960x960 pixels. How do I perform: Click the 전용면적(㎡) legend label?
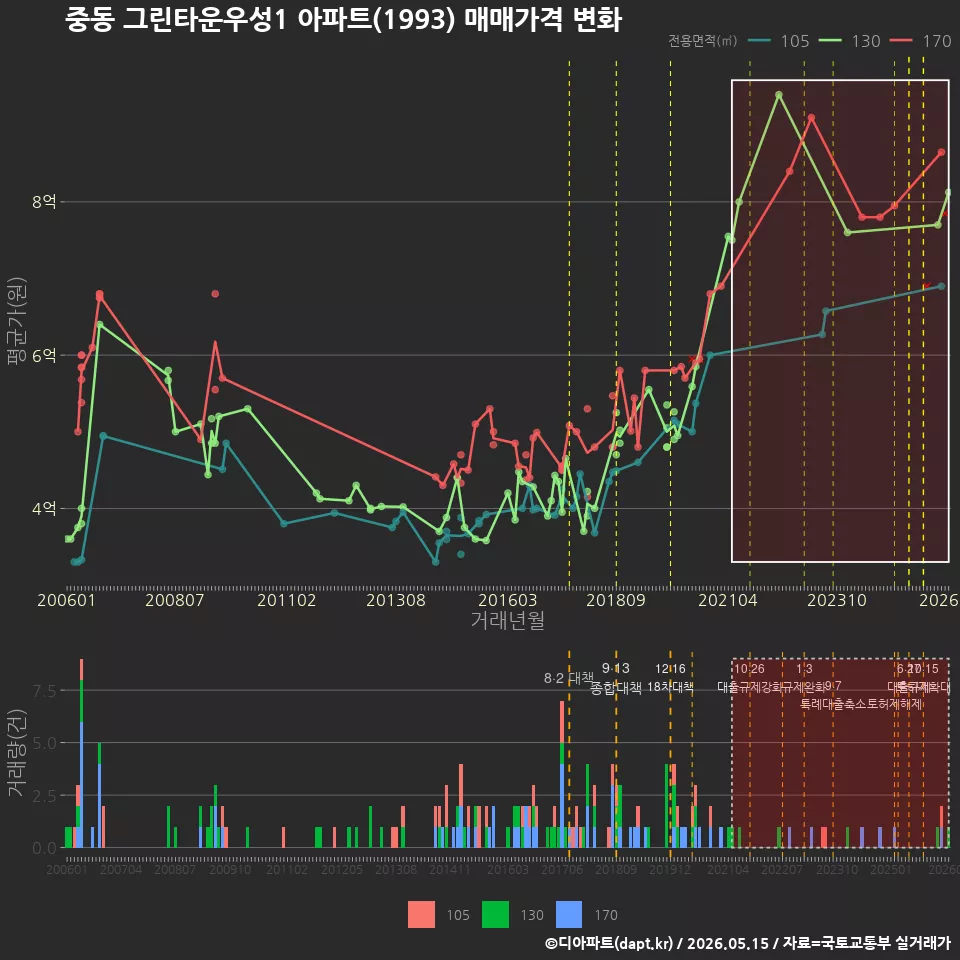tap(702, 41)
